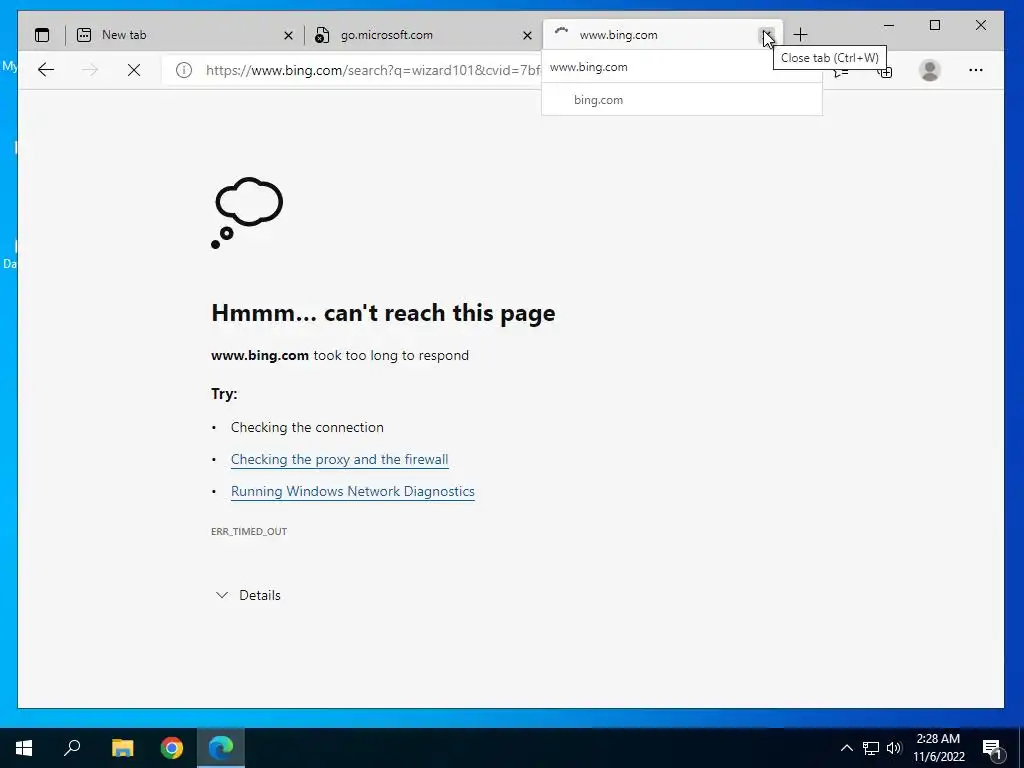Close the go.microsoft.com tab
Image resolution: width=1024 pixels, height=768 pixels.
click(528, 35)
